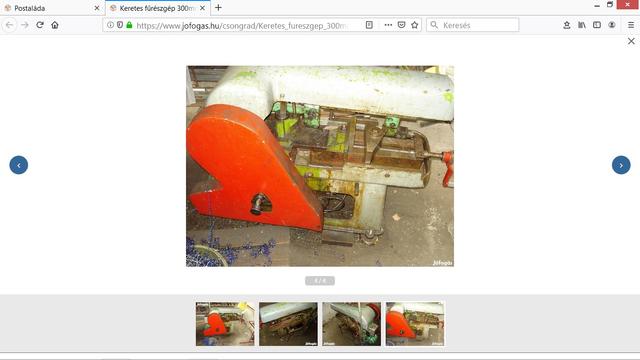The image size is (640, 360).
Task: Open the downloads panel
Action: 567,25
